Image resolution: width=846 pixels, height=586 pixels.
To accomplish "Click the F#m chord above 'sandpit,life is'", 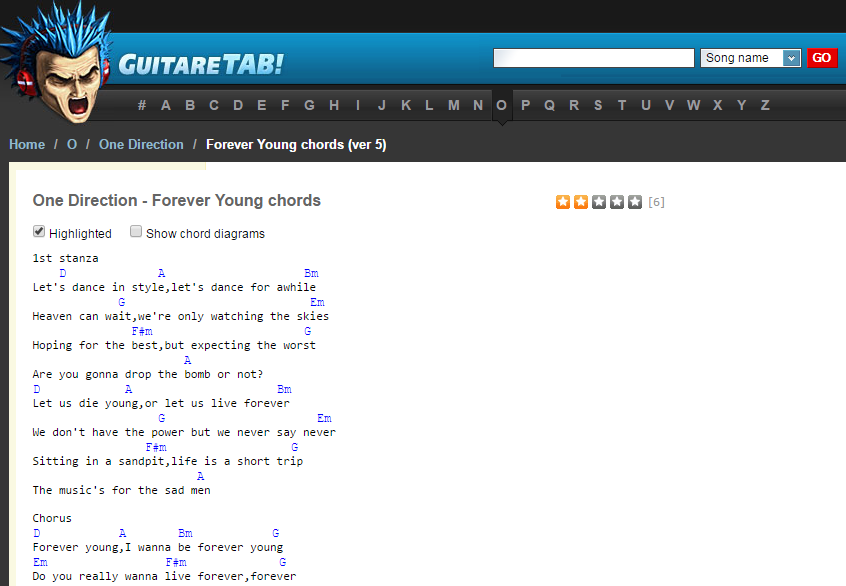I will (156, 447).
